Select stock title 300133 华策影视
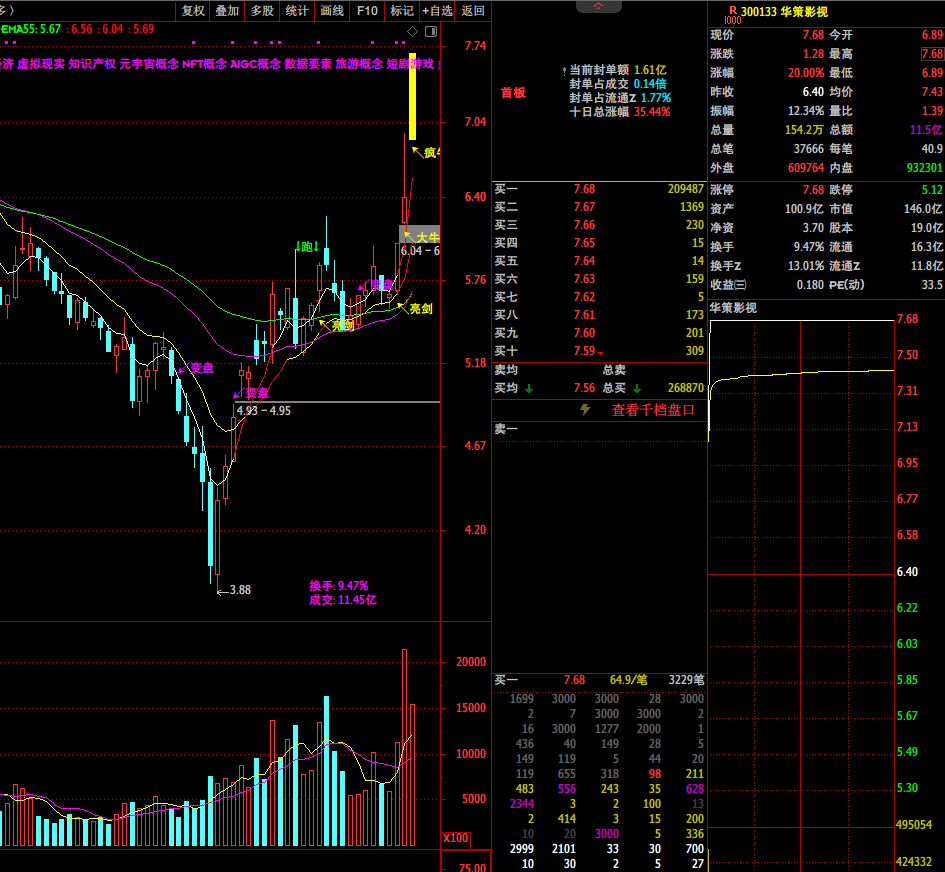The image size is (945, 872). [x=784, y=11]
